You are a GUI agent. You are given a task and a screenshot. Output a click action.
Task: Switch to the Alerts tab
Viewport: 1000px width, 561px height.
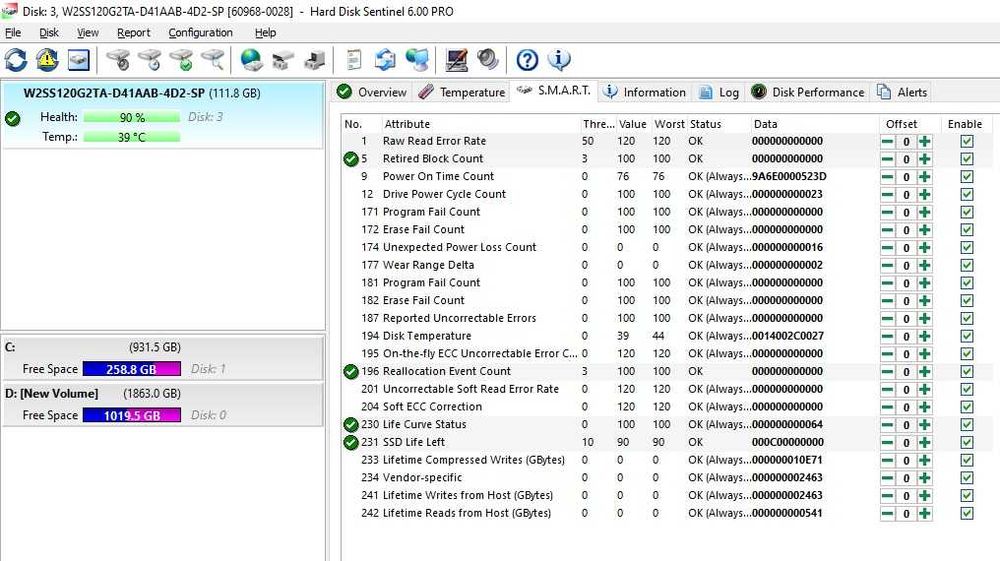coord(902,92)
